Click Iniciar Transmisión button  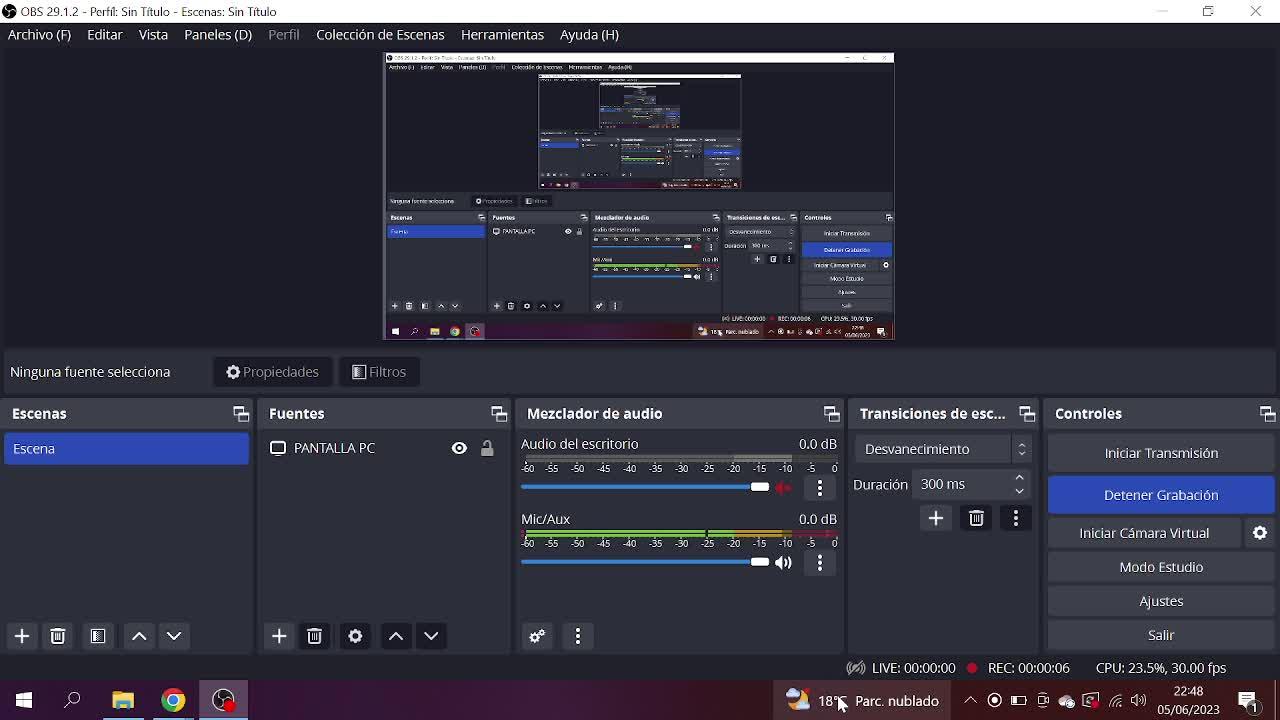pyautogui.click(x=1161, y=453)
